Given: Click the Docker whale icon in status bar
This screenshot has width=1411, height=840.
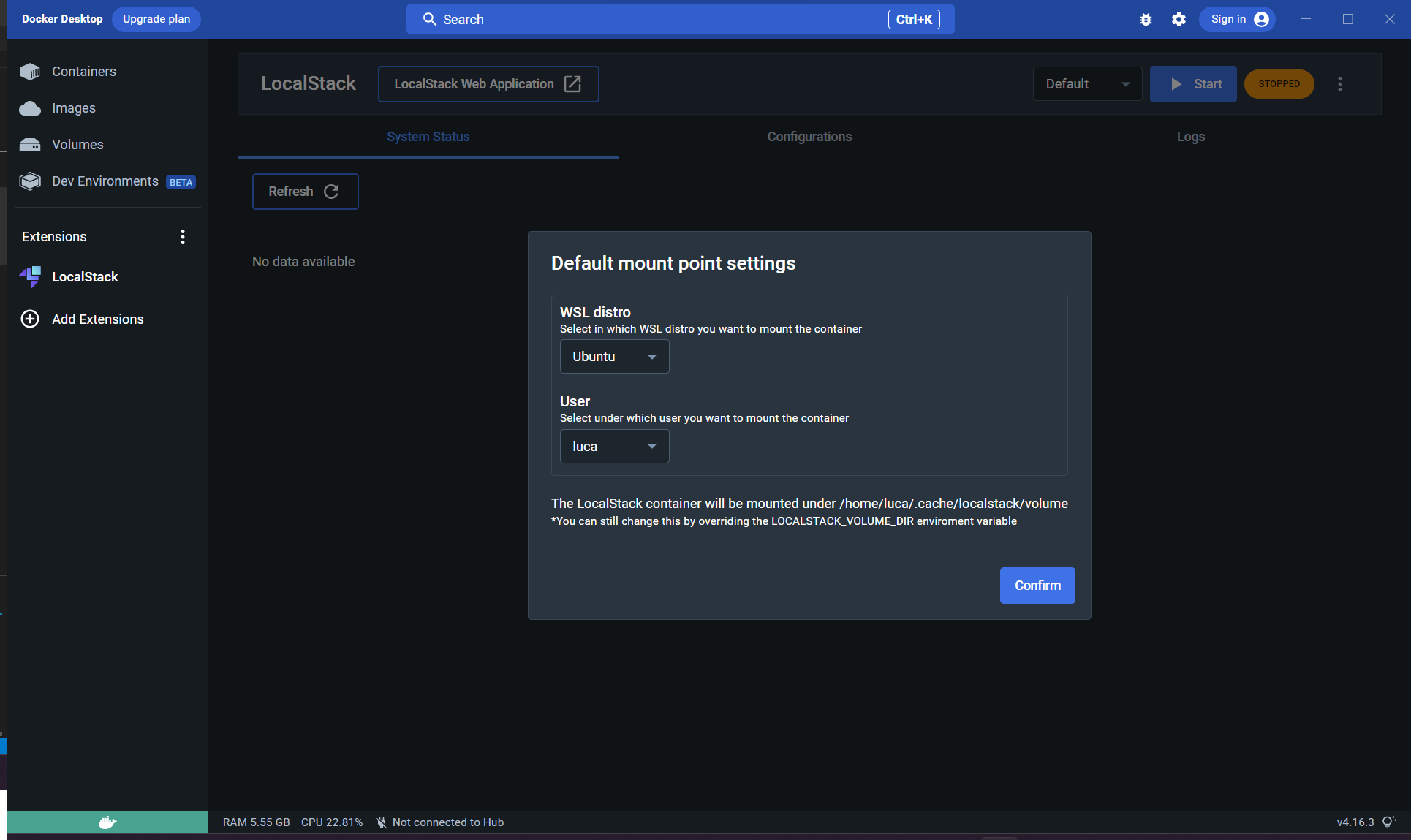Looking at the screenshot, I should coord(107,822).
